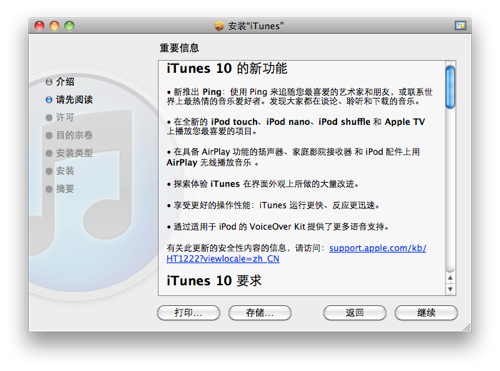Screen dimensions: 500x371
Task: Click the bullet '享受更好的操作性能…'
Action: (x=273, y=205)
